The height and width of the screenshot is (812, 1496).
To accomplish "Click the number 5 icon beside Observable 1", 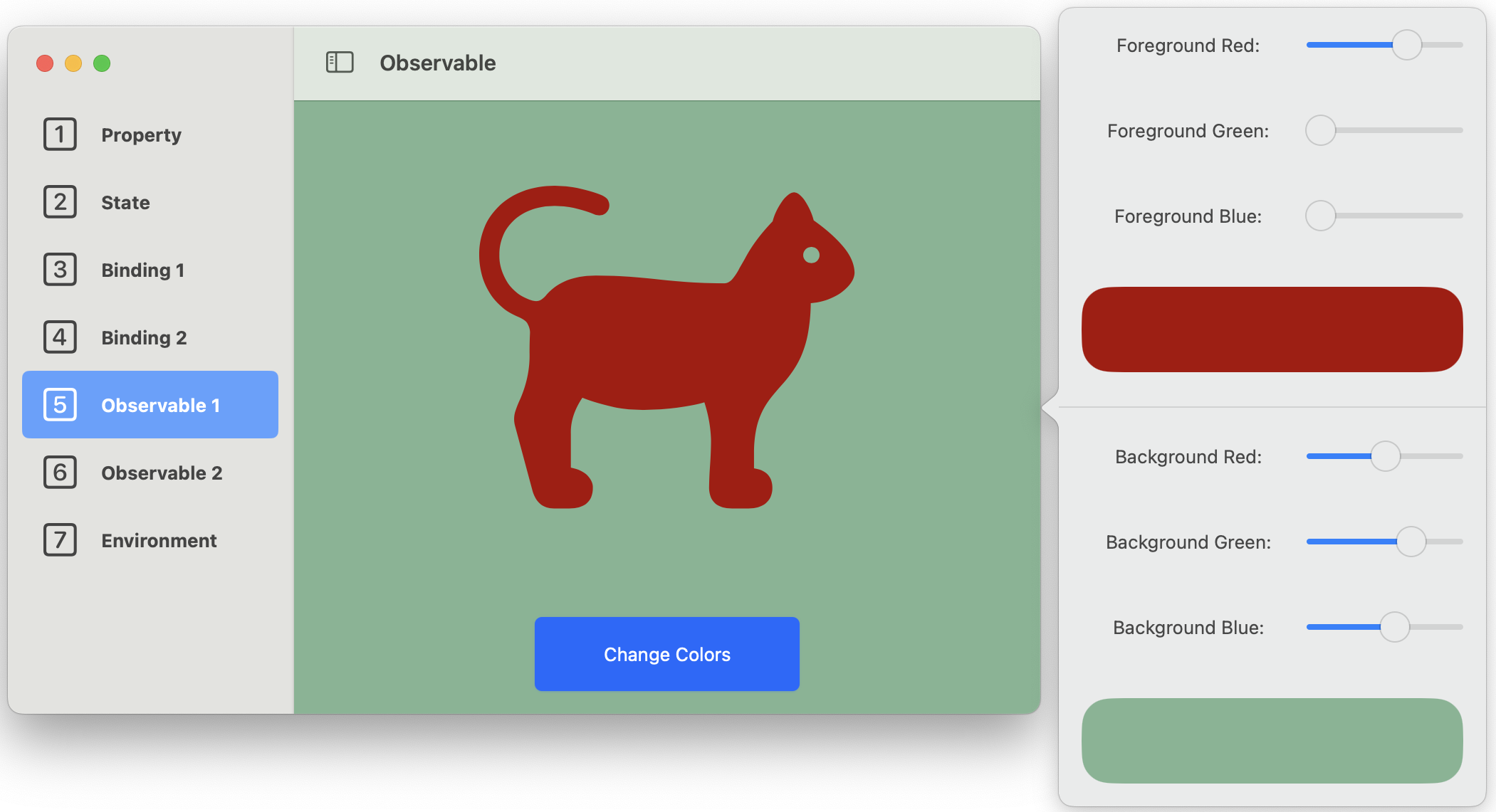I will [60, 404].
